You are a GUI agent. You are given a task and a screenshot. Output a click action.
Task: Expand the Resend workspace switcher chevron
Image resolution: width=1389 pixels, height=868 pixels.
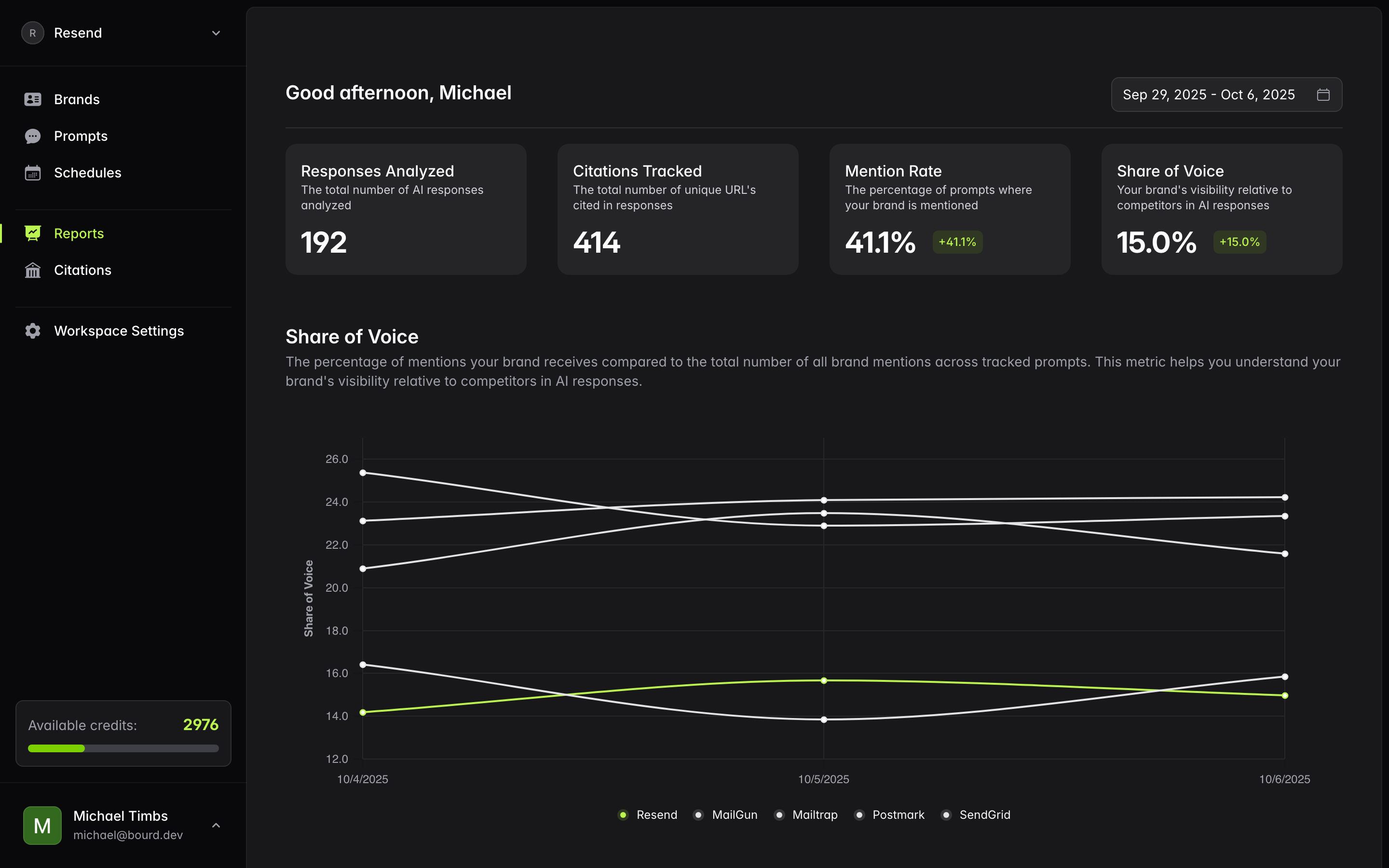(x=216, y=33)
